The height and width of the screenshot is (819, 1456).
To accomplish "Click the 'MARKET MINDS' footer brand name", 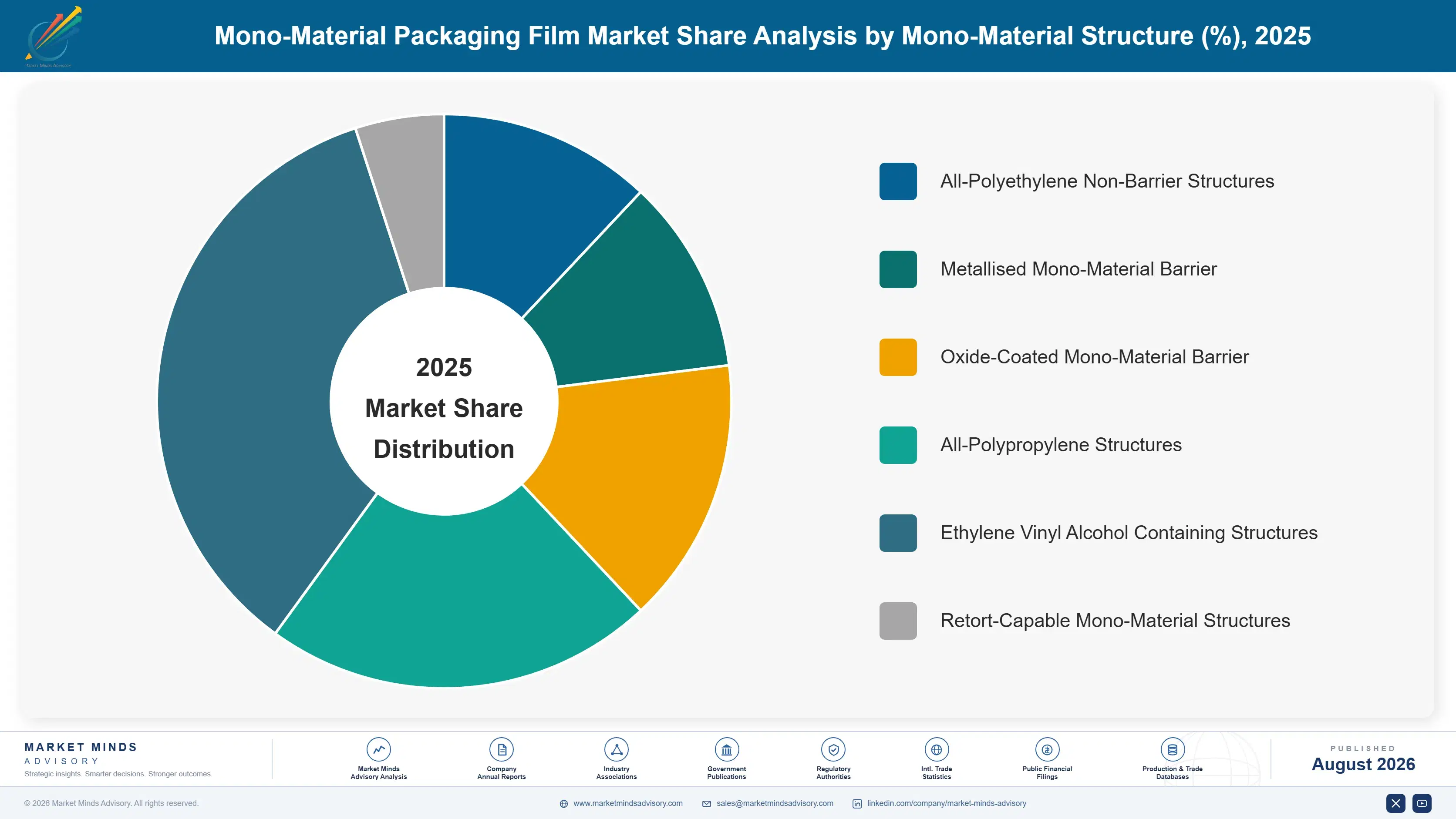I will [81, 747].
